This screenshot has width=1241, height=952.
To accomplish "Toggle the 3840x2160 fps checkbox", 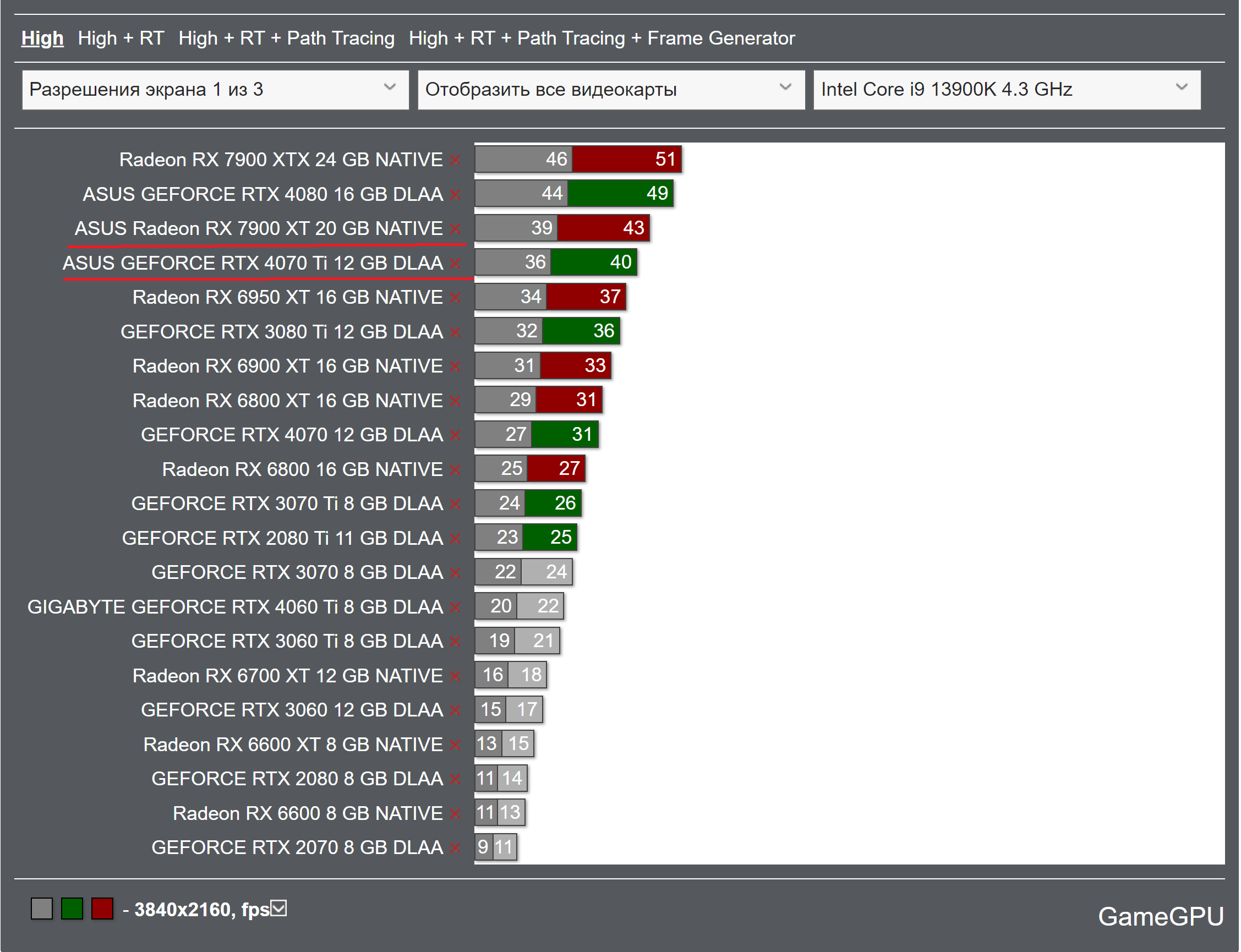I will point(279,909).
